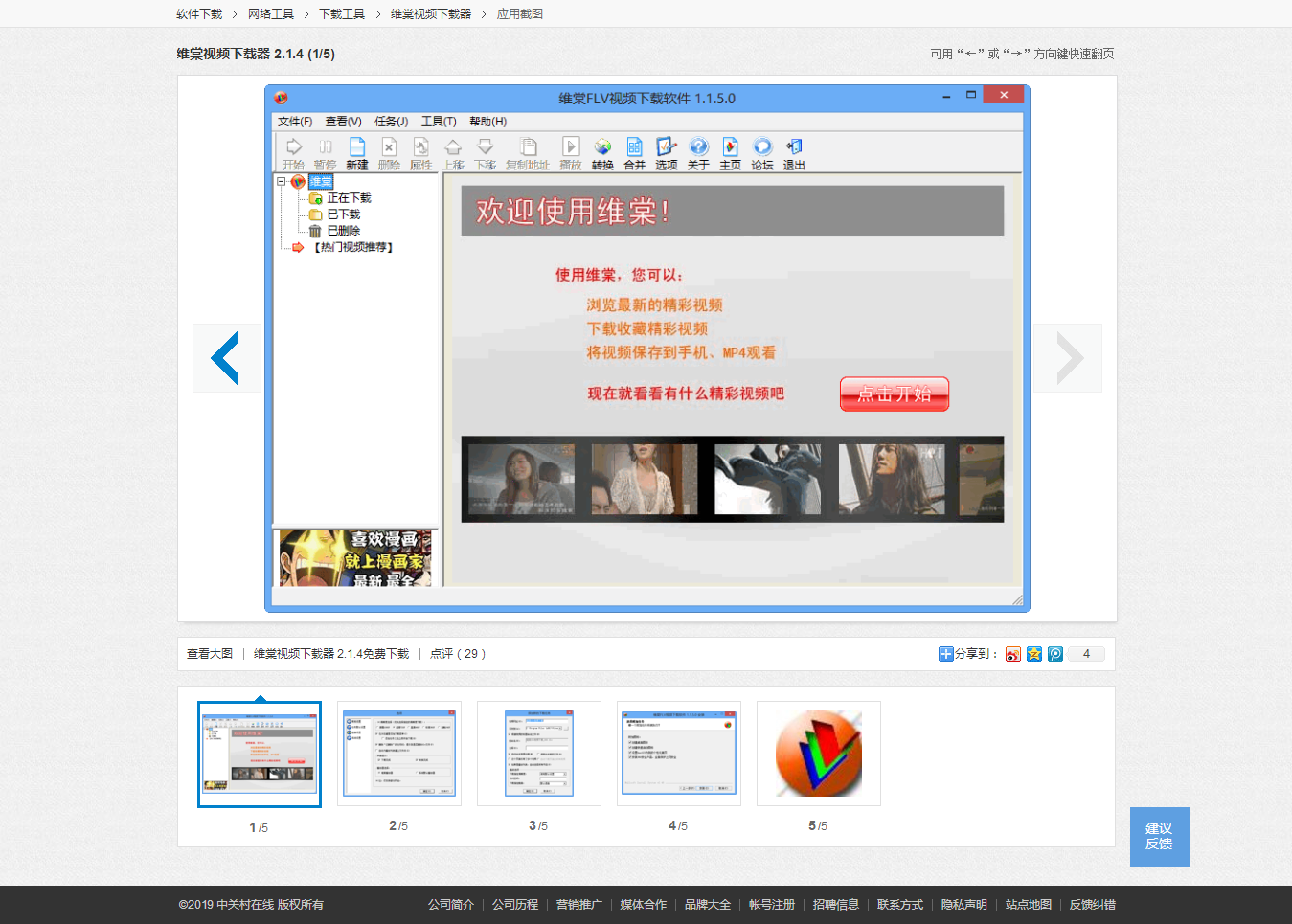The image size is (1292, 924).
Task: Click the red 点击开始 button
Action: point(895,394)
